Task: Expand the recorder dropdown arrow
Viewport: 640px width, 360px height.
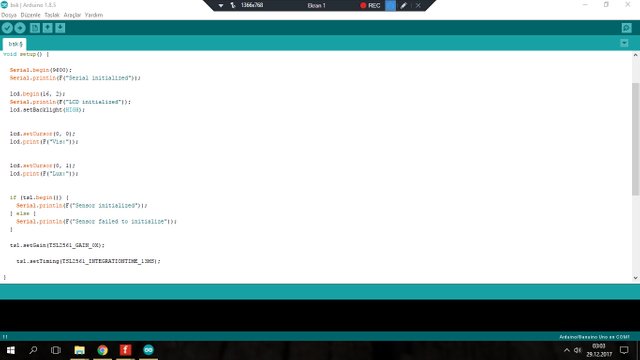Action: [x=221, y=6]
